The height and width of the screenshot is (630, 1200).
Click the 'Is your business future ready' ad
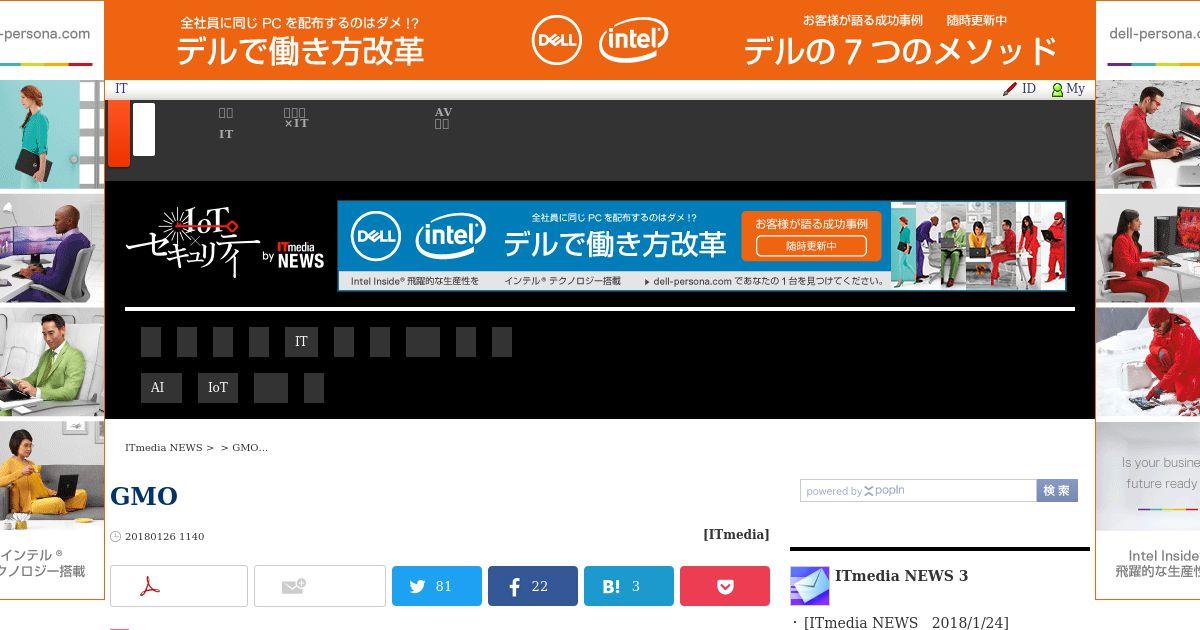coord(1148,476)
